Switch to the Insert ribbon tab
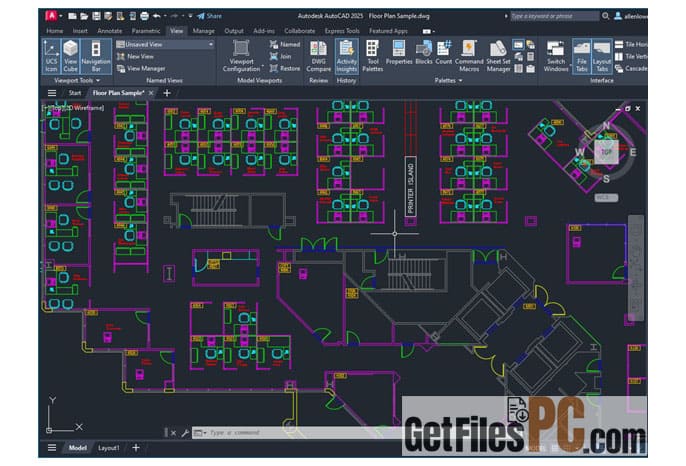This screenshot has height=466, width=686. point(80,31)
